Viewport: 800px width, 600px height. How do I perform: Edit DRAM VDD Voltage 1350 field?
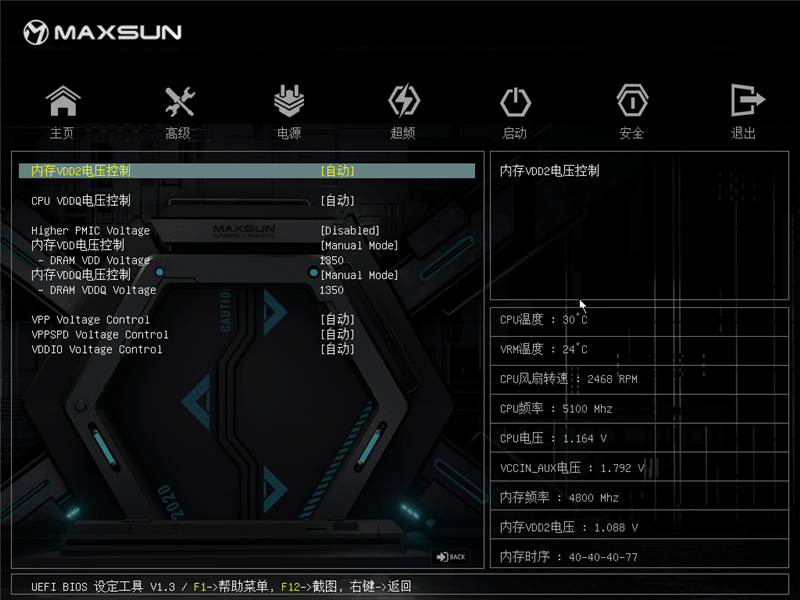pyautogui.click(x=332, y=260)
